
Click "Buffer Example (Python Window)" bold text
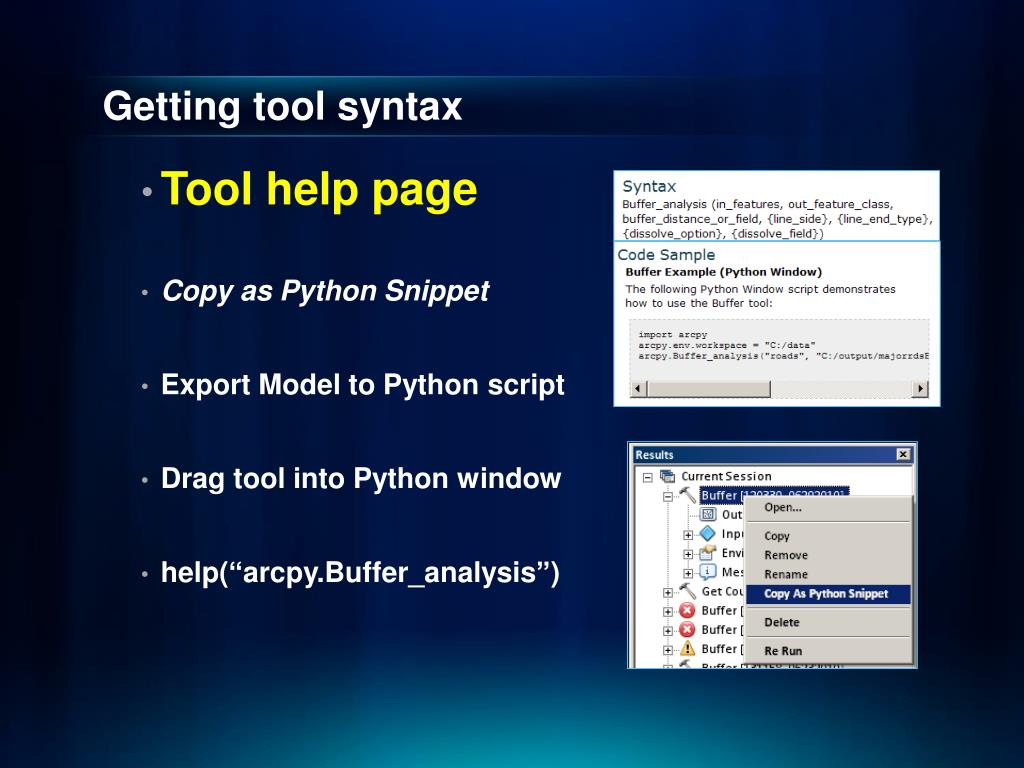point(724,272)
